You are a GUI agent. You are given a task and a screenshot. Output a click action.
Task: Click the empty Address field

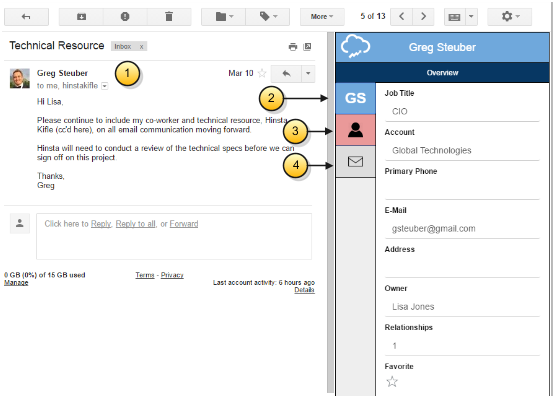pos(462,268)
